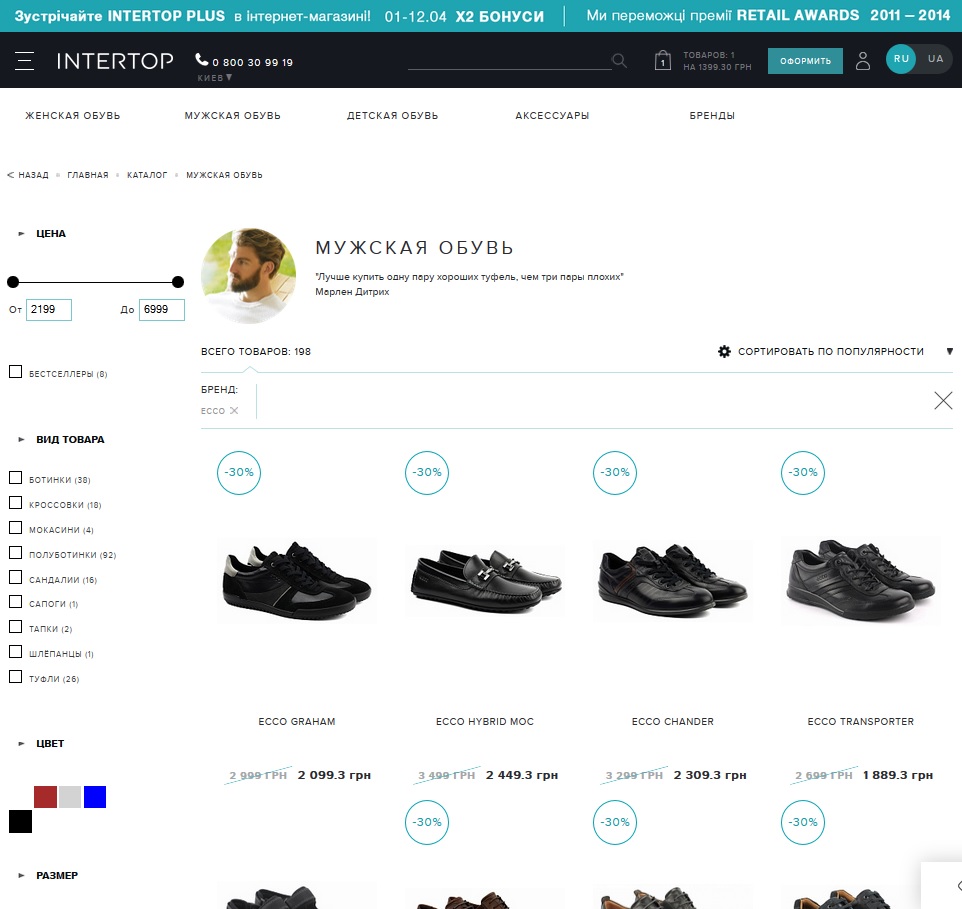Select the gray color swatch
The height and width of the screenshot is (909, 962).
click(70, 797)
